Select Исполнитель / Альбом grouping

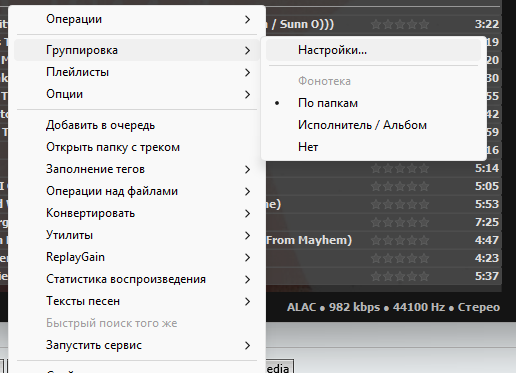tap(373, 125)
